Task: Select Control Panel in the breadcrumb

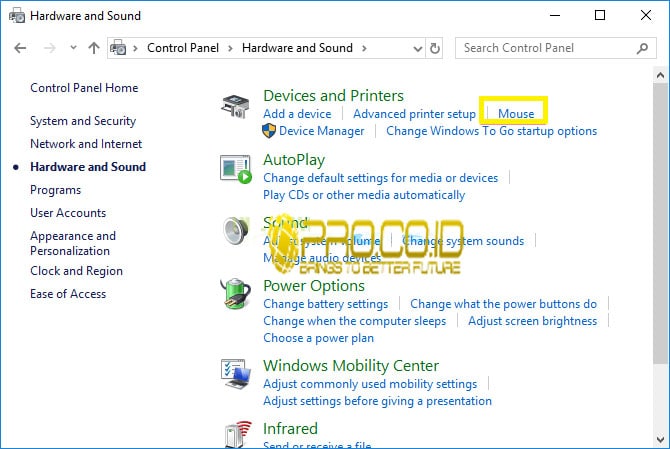Action: coord(183,48)
